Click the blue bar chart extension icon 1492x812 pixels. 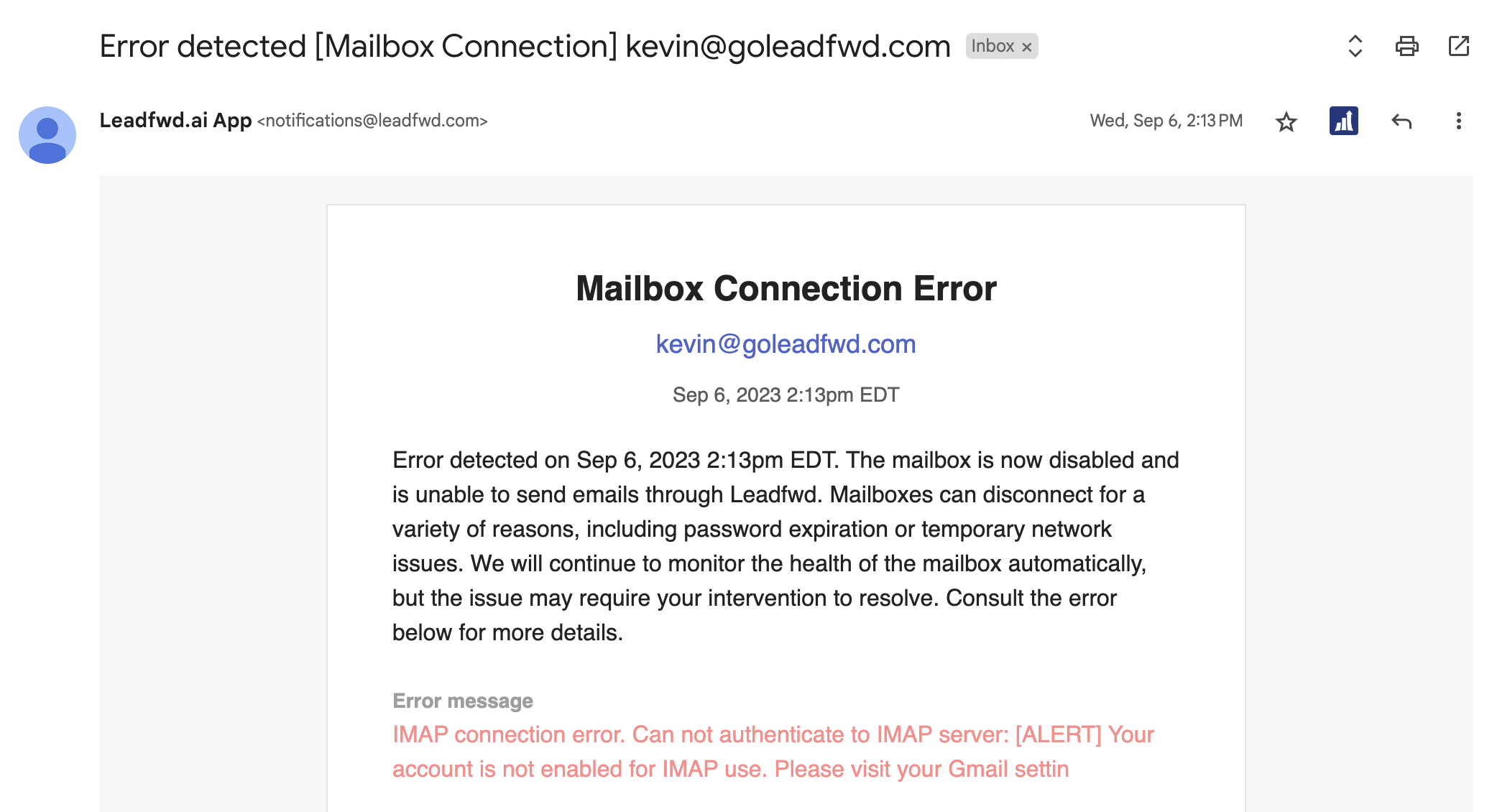pyautogui.click(x=1343, y=121)
